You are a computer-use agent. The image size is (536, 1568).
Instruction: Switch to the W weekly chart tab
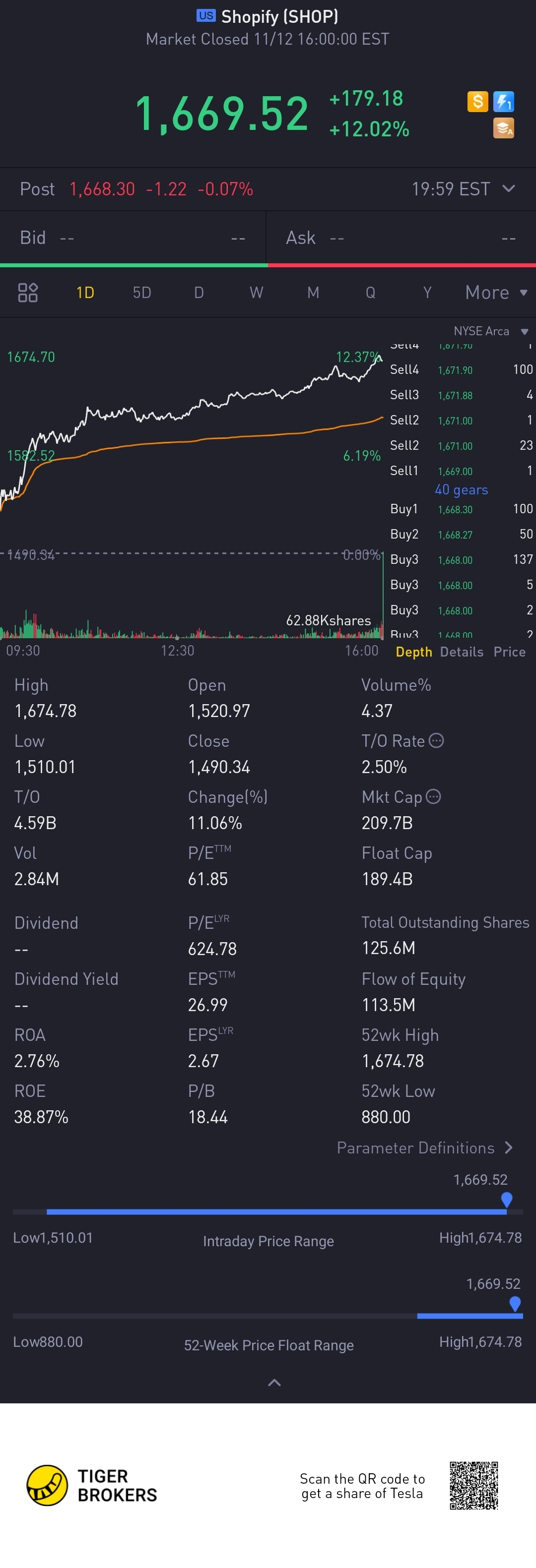click(257, 293)
